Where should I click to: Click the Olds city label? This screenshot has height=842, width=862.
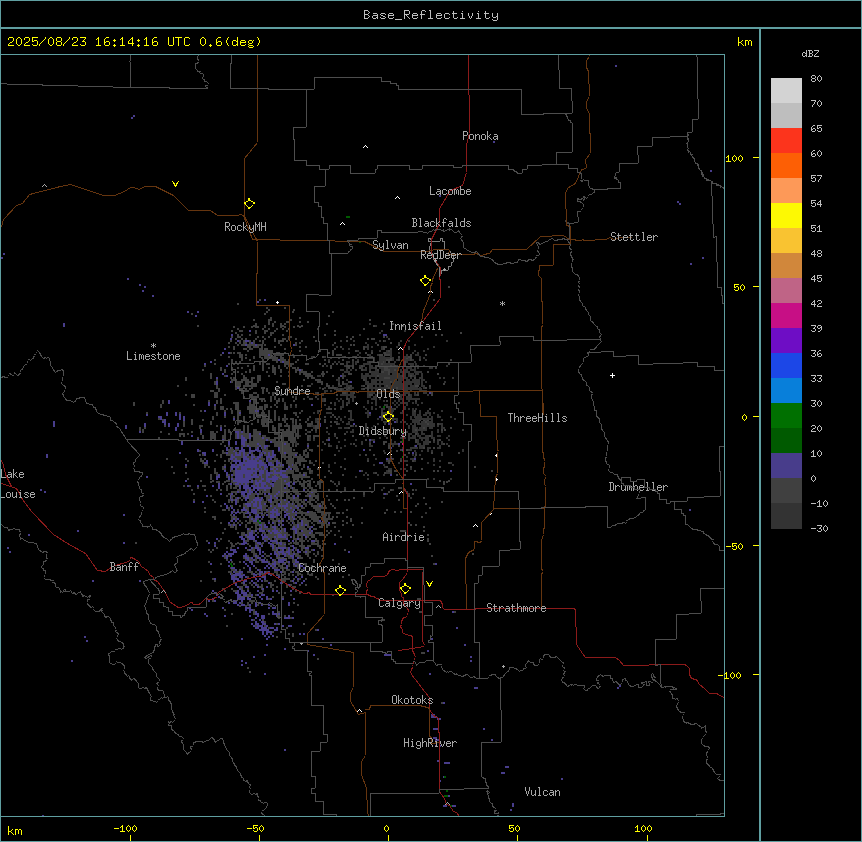388,394
